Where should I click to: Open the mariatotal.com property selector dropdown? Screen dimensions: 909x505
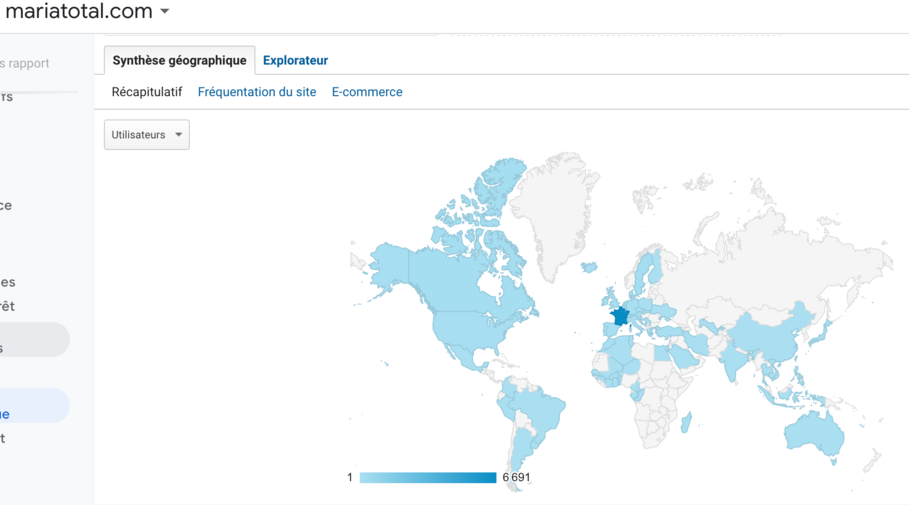point(164,12)
